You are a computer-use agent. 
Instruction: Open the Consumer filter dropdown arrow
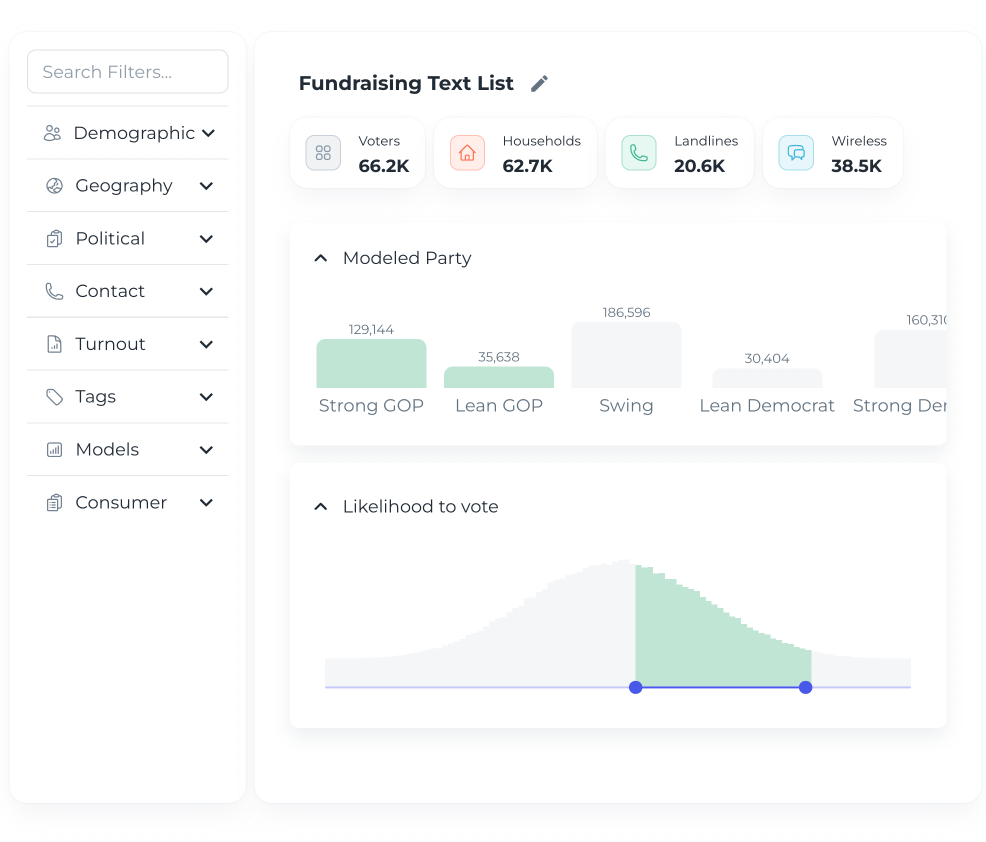pos(206,503)
